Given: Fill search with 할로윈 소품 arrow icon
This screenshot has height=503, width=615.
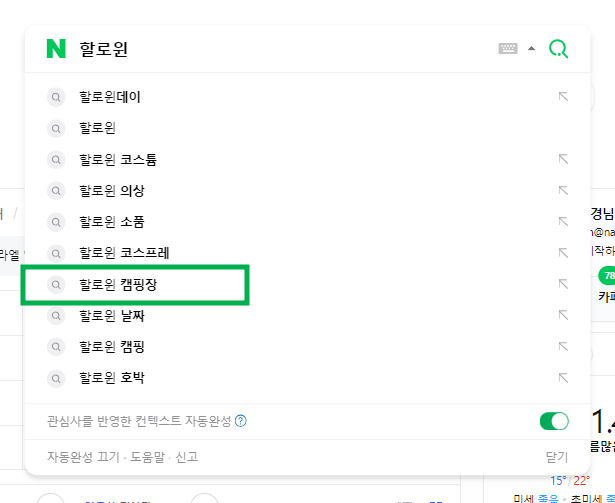Looking at the screenshot, I should click(x=563, y=222).
